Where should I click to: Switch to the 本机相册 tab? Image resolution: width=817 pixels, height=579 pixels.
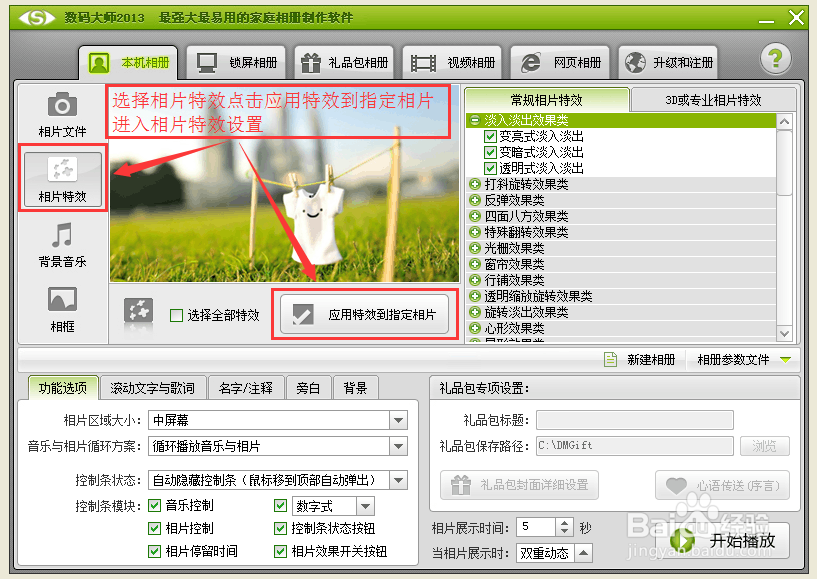128,63
